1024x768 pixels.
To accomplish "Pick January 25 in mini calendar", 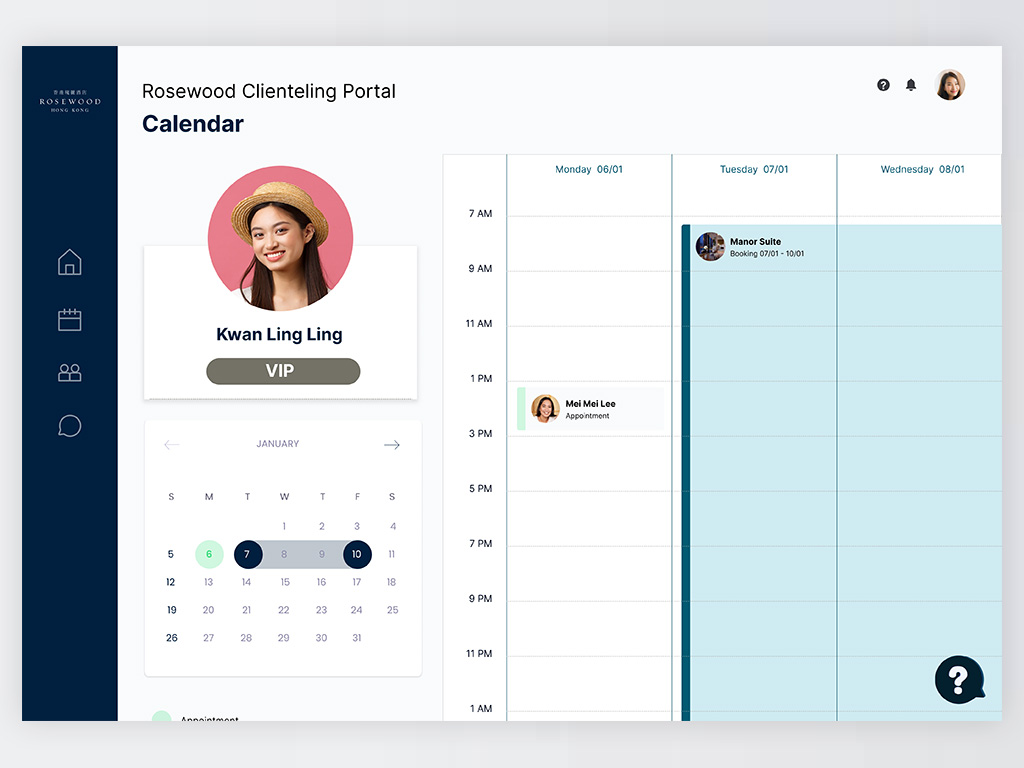I will click(x=392, y=610).
